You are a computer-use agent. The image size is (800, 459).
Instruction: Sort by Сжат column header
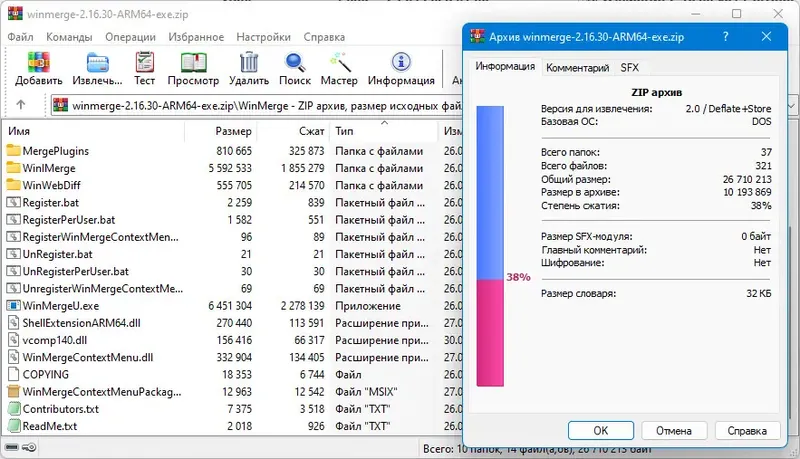[293, 131]
